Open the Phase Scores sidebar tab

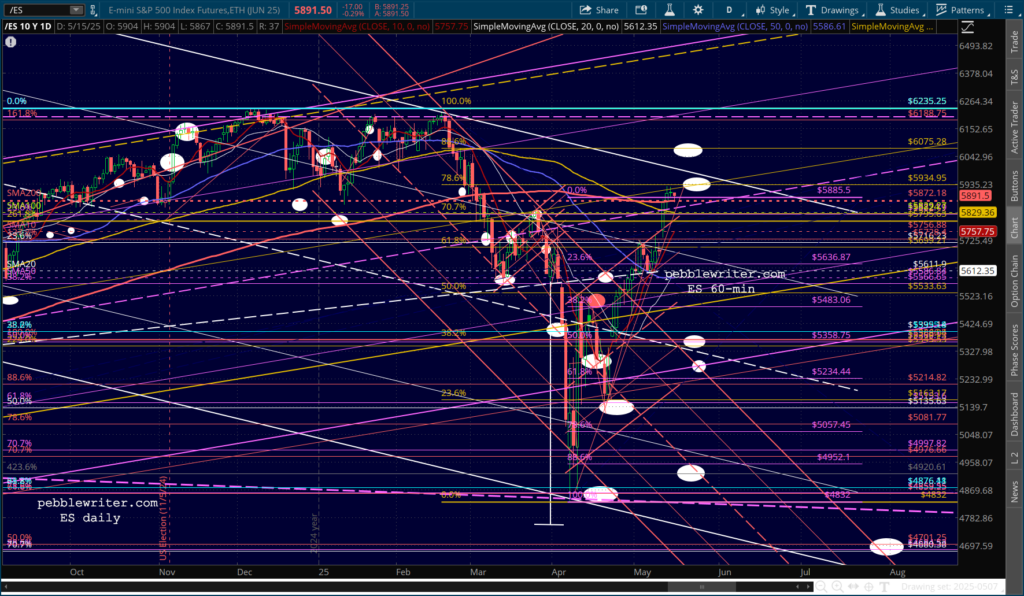pyautogui.click(x=1014, y=349)
